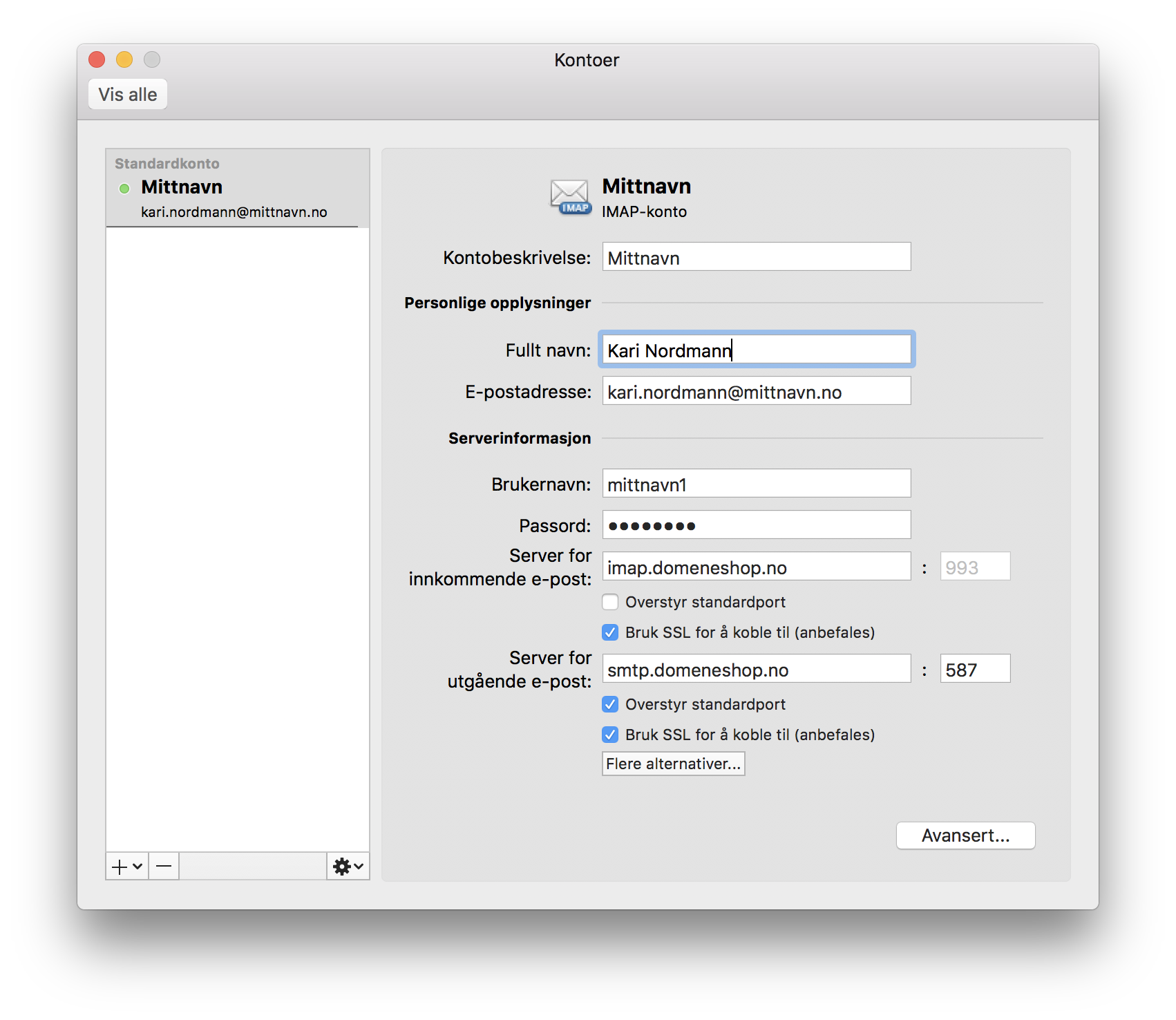The height and width of the screenshot is (1020, 1176).
Task: Toggle SSL checkbox for incoming server
Action: click(x=610, y=632)
